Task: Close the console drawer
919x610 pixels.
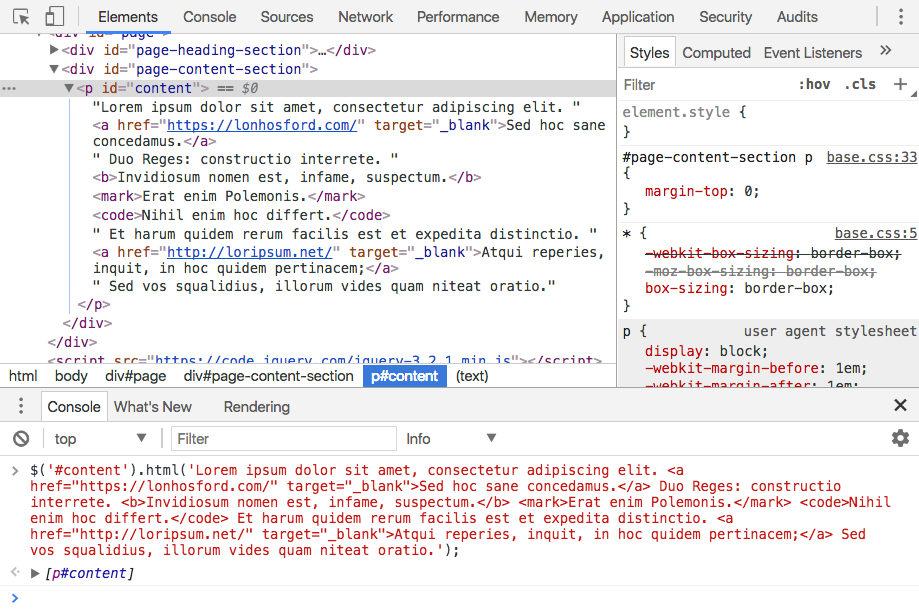Action: click(x=900, y=405)
